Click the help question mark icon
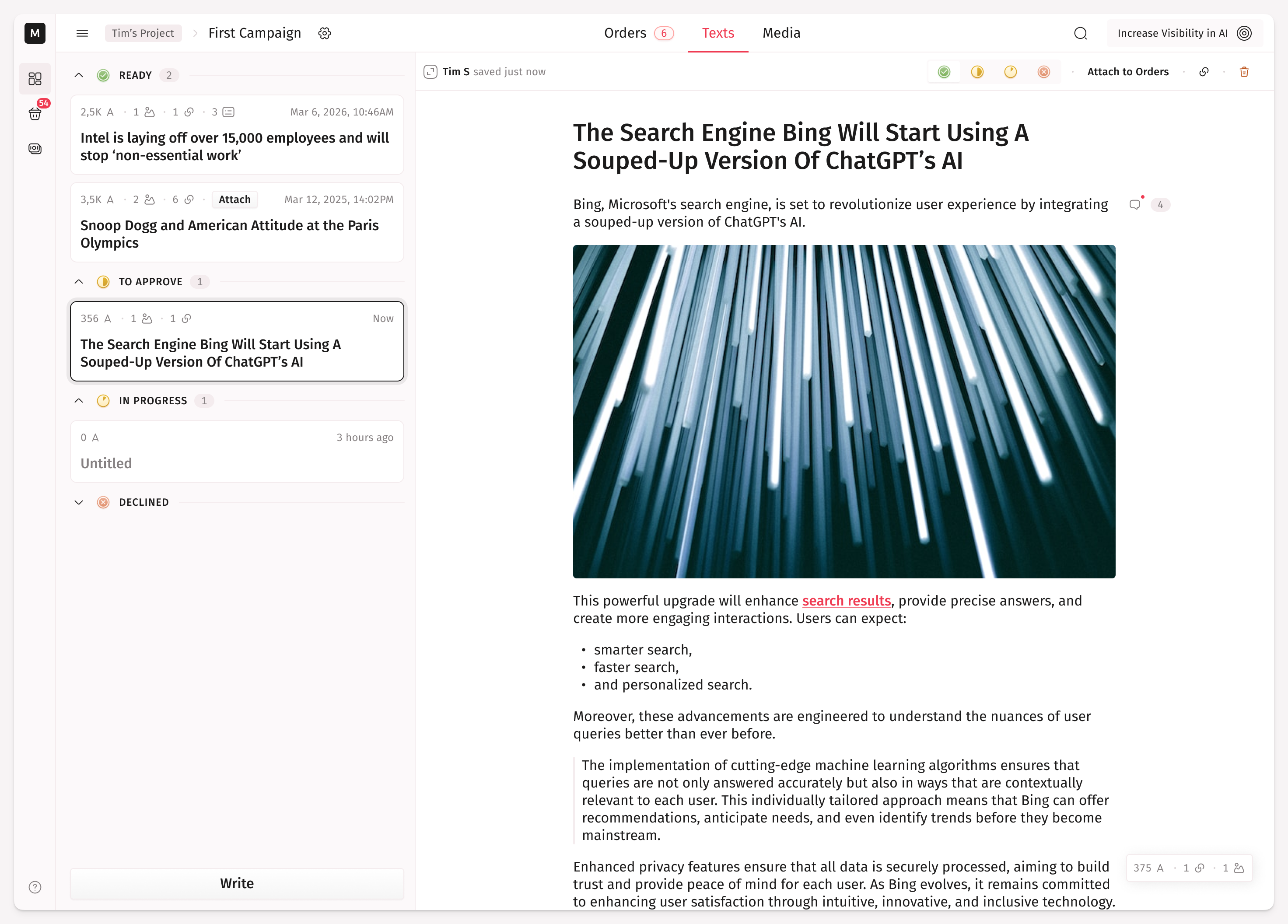The image size is (1288, 924). tap(35, 887)
